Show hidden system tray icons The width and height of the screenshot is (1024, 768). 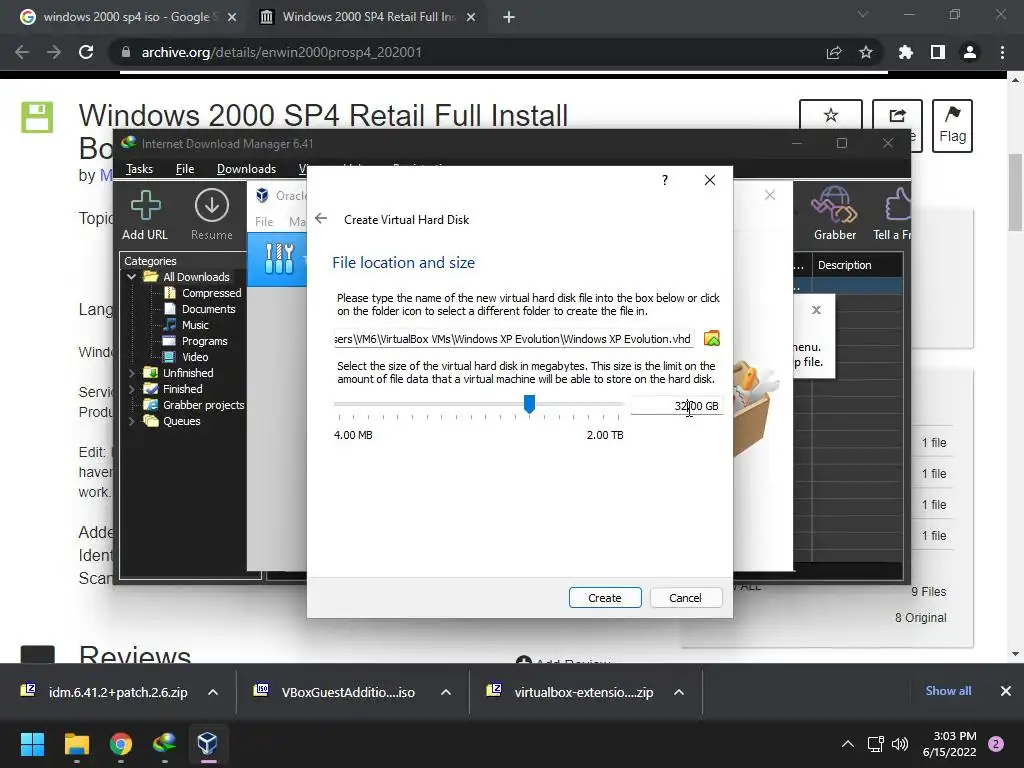click(848, 744)
